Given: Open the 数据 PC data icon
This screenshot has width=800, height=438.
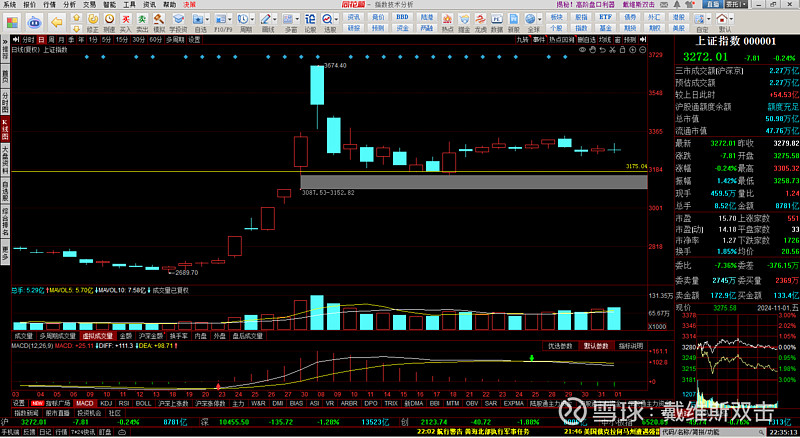Looking at the screenshot, I should coord(497,22).
